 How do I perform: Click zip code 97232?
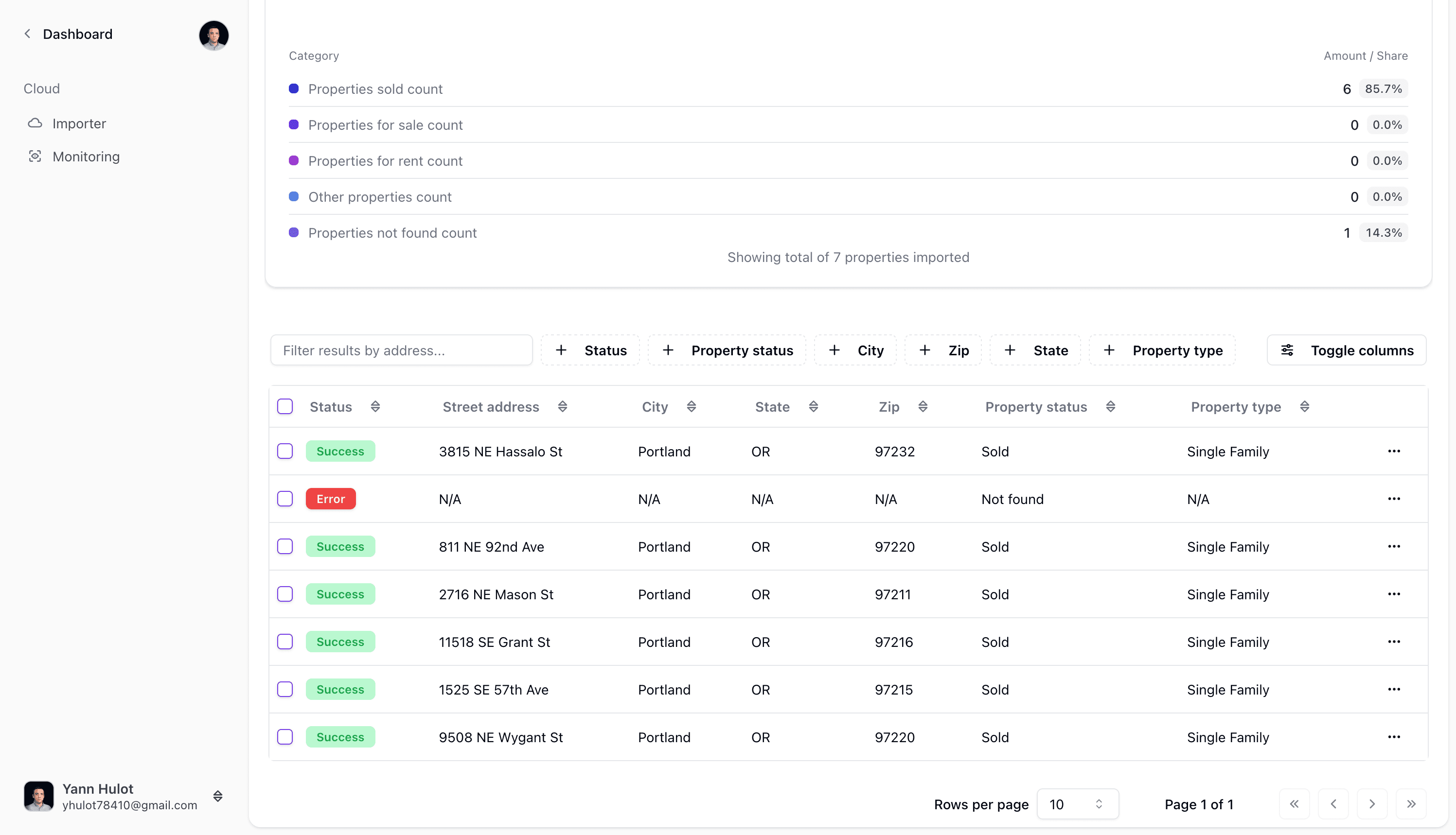click(x=894, y=452)
